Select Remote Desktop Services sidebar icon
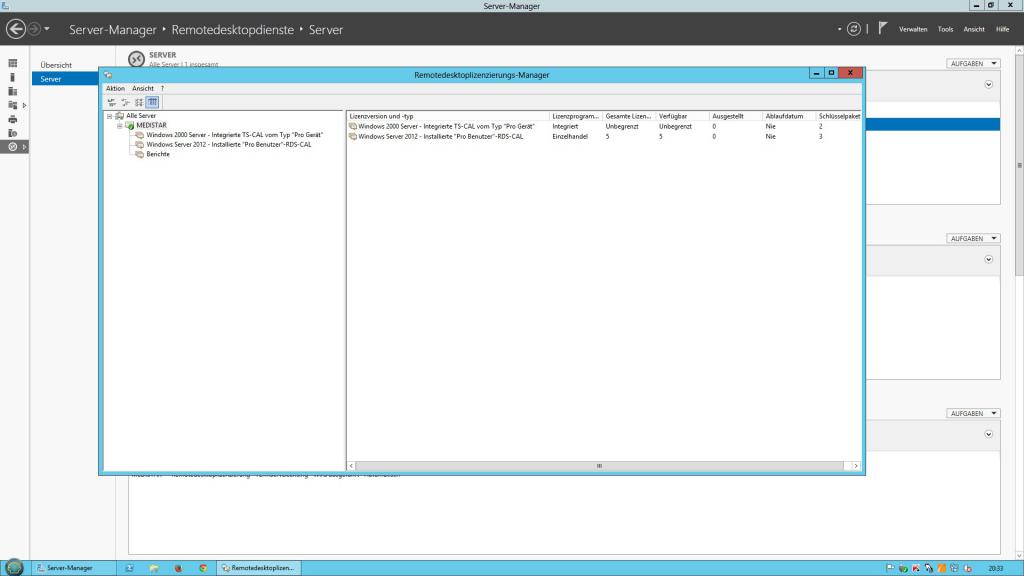 [x=12, y=147]
